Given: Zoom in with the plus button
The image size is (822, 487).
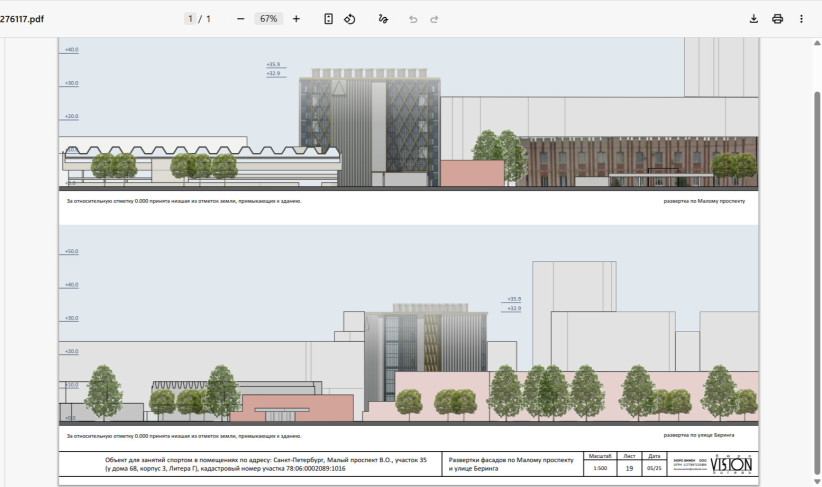Looking at the screenshot, I should (296, 19).
